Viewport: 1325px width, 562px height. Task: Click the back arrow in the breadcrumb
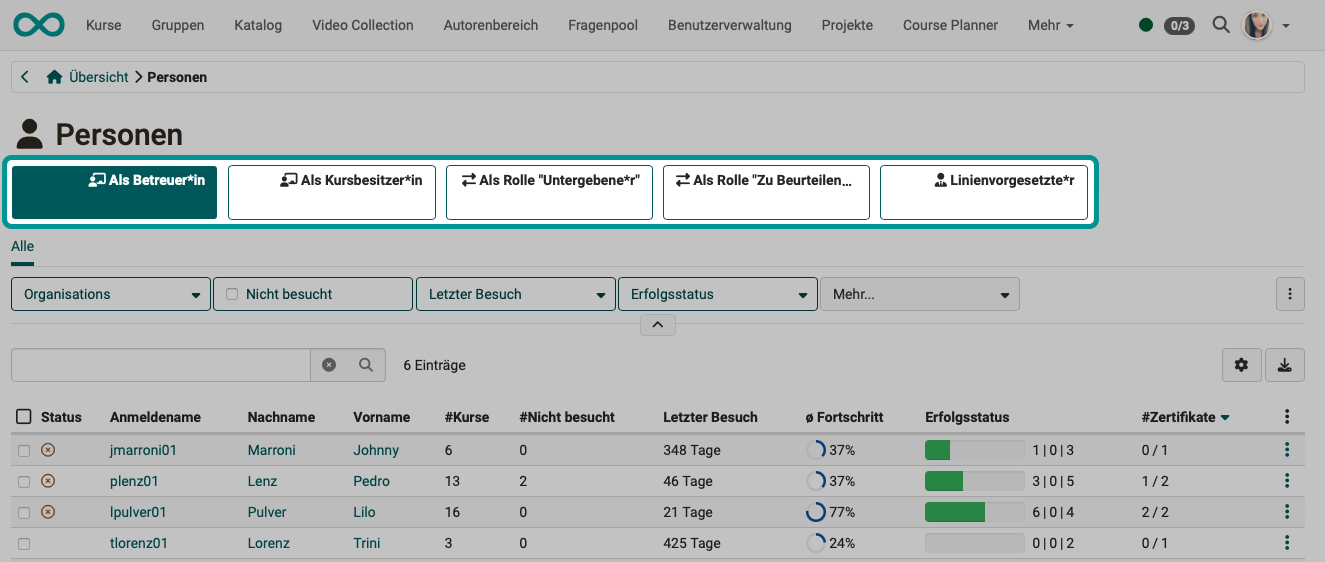pos(25,77)
